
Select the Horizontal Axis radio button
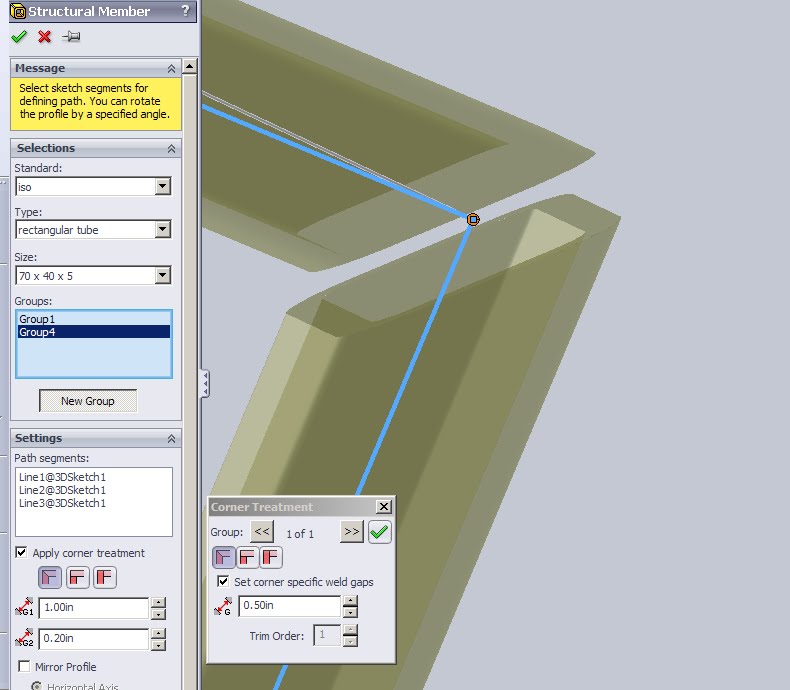pyautogui.click(x=36, y=686)
